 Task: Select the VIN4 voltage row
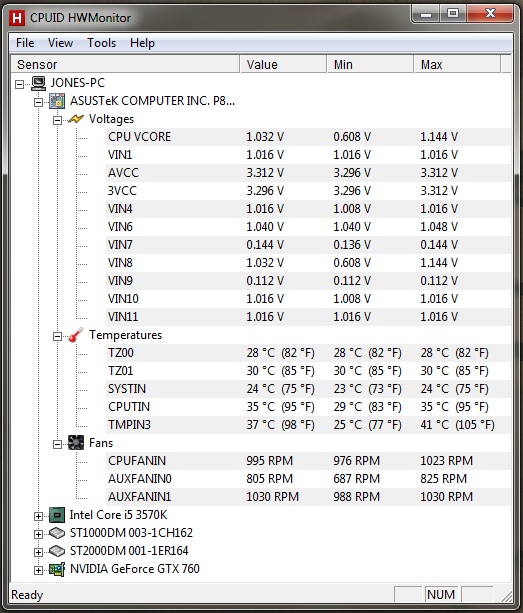click(x=308, y=209)
